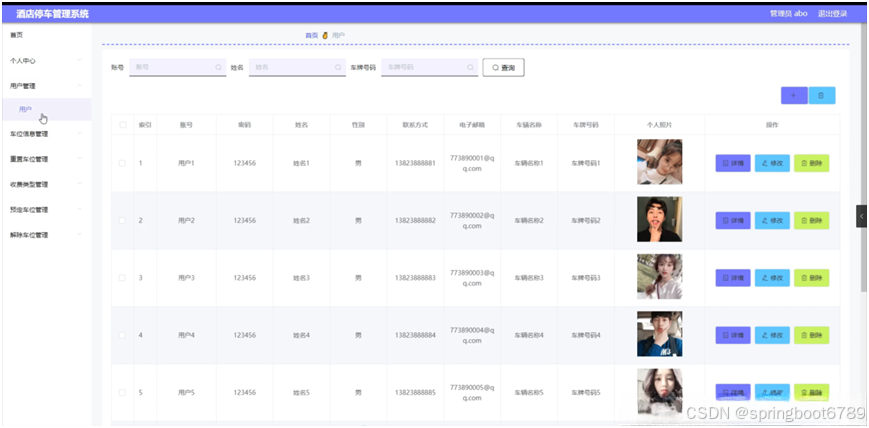This screenshot has height=428, width=869.
Task: Click the 车牌号码3 cell
Action: tap(586, 278)
